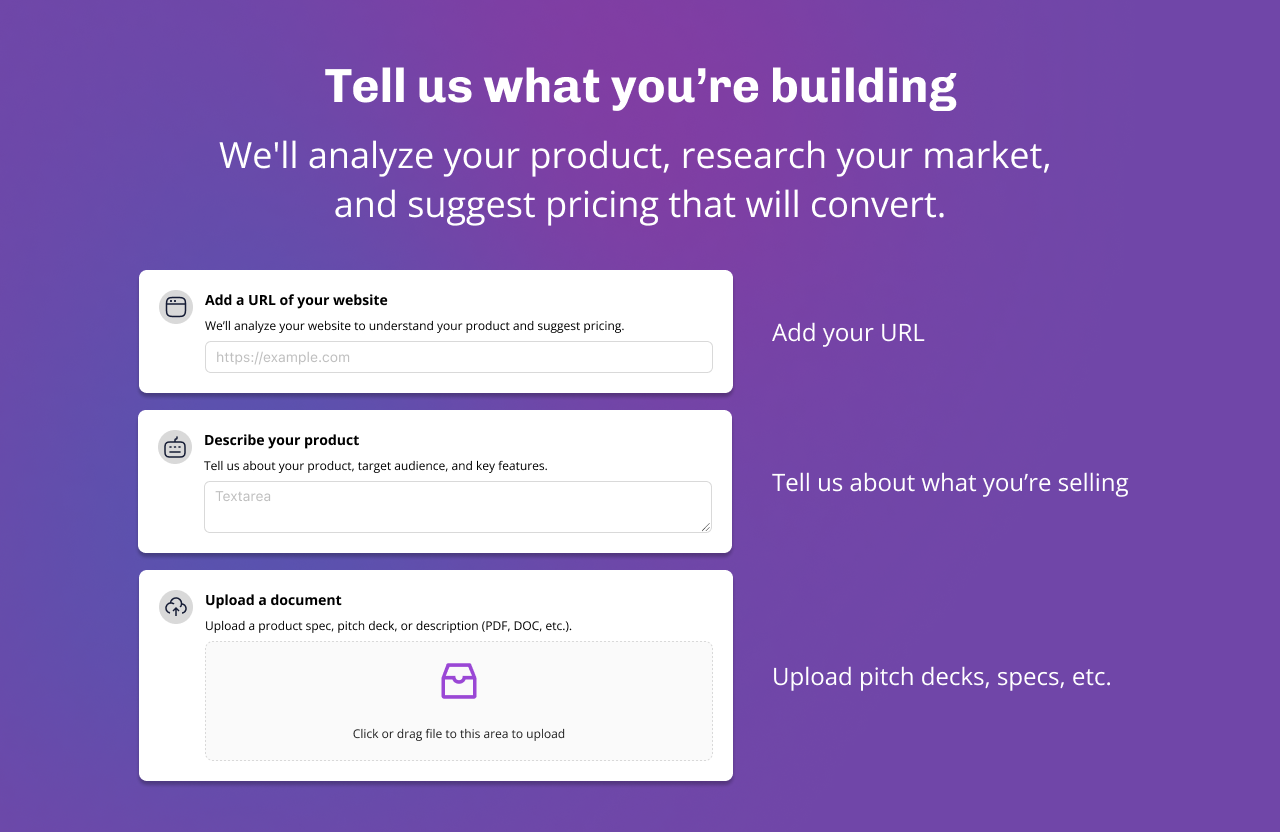Focus the product description Textarea
Viewport: 1280px width, 832px height.
point(458,507)
